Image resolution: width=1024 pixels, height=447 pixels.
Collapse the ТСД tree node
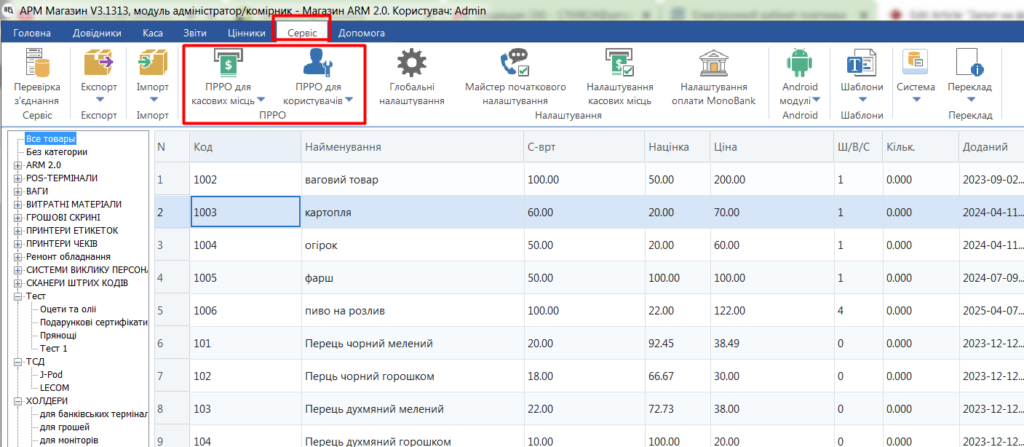tap(18, 361)
